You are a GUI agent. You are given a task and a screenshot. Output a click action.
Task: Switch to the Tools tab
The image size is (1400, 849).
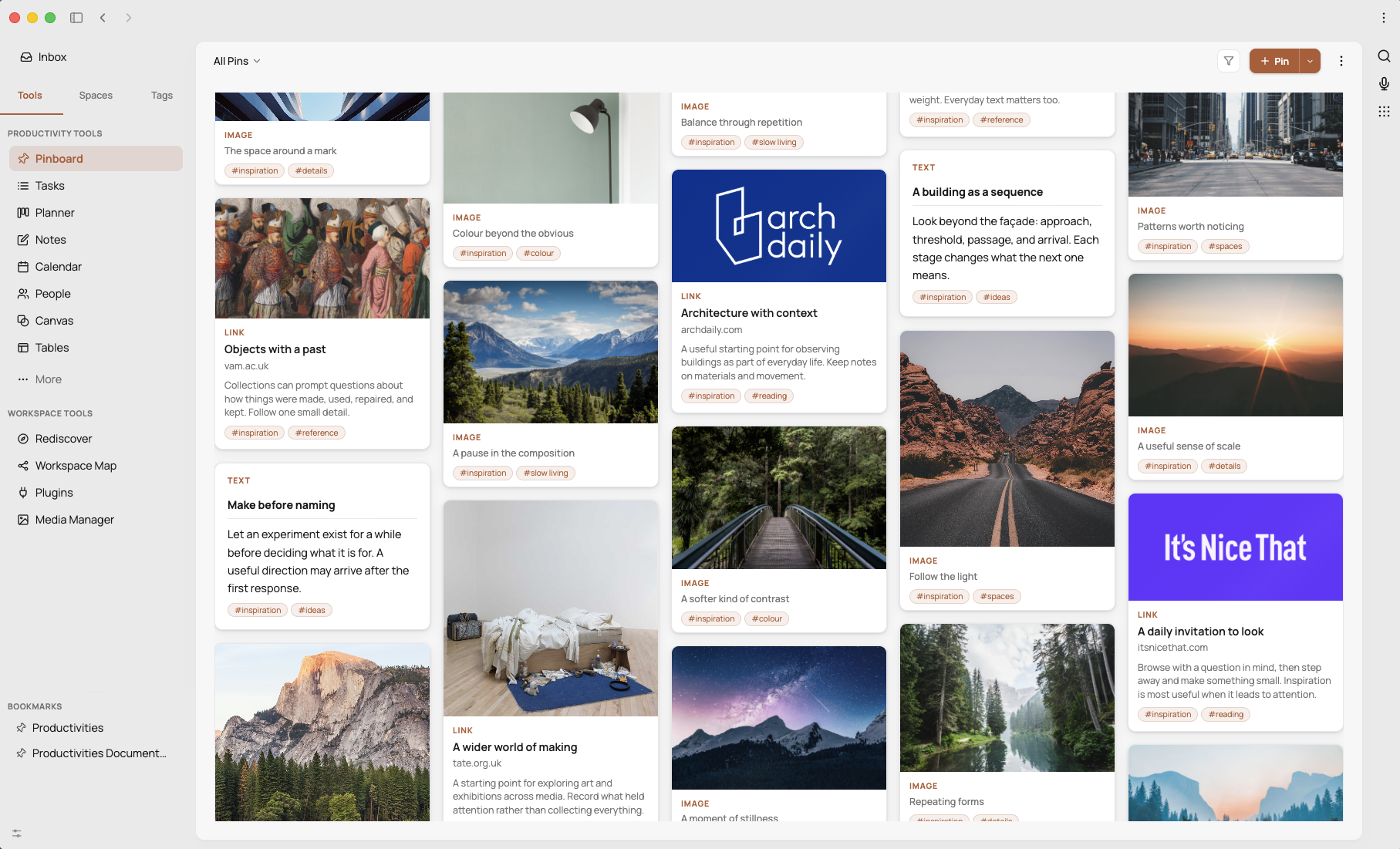(x=30, y=96)
